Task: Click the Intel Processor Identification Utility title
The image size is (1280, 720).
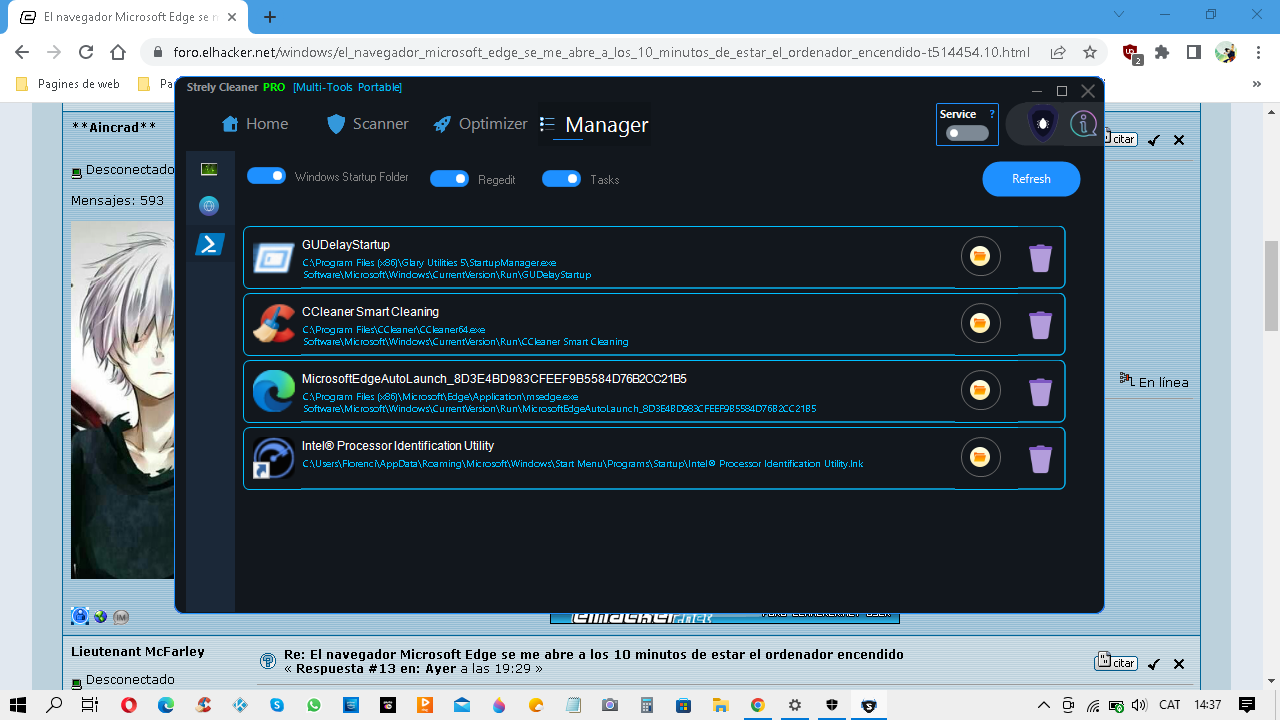Action: (x=398, y=446)
